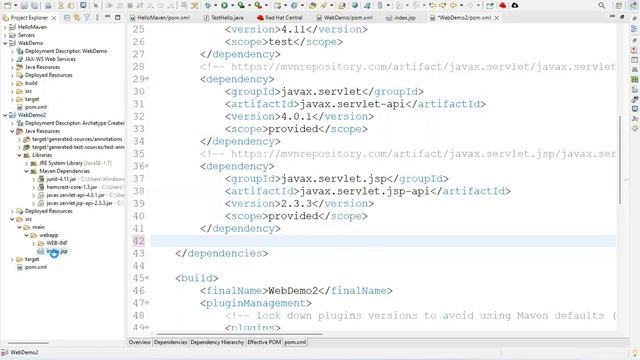Select hamcrest-core-1.3.jar entry
The height and width of the screenshot is (360, 640).
tap(71, 187)
